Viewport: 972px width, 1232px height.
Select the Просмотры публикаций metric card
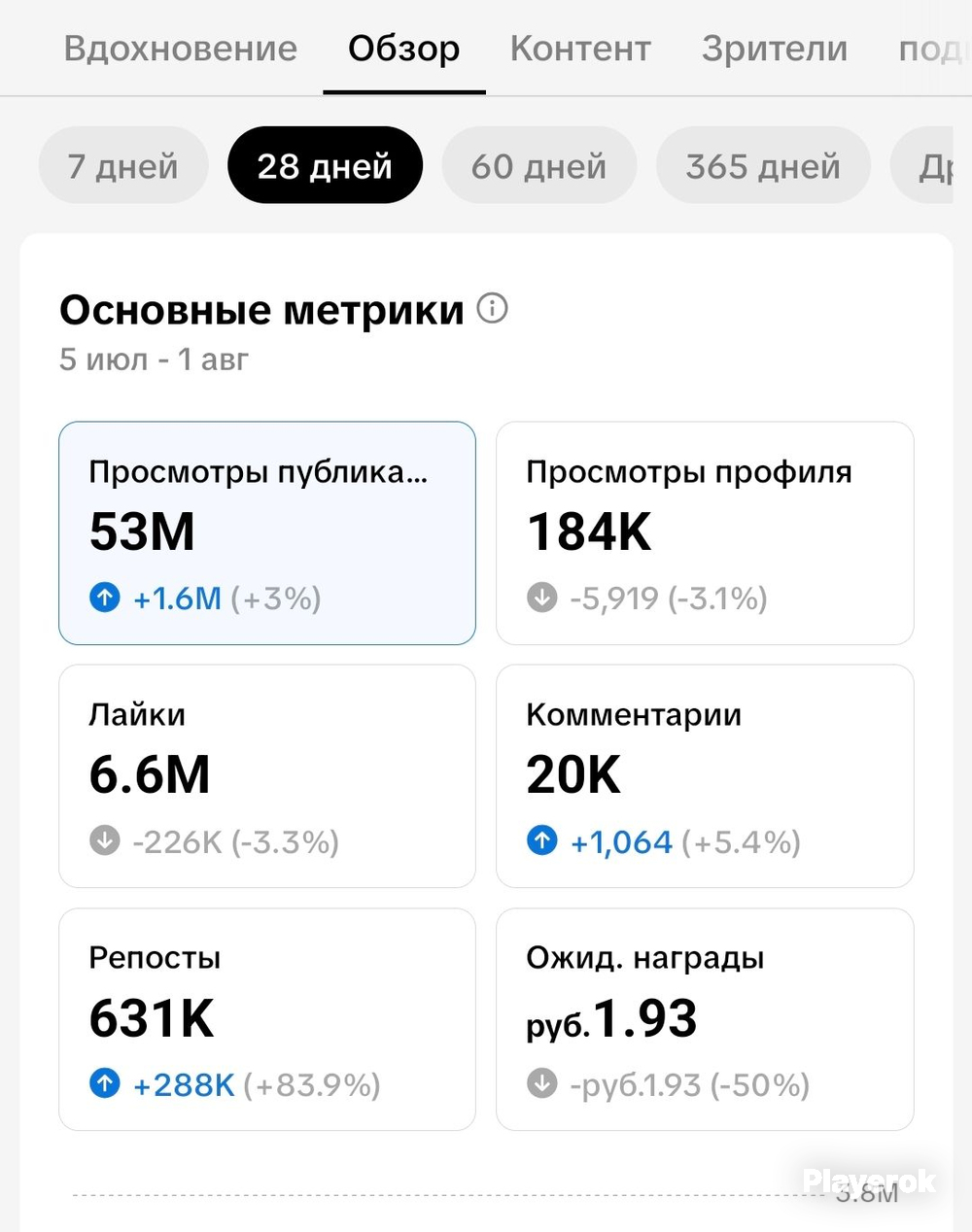pos(267,532)
